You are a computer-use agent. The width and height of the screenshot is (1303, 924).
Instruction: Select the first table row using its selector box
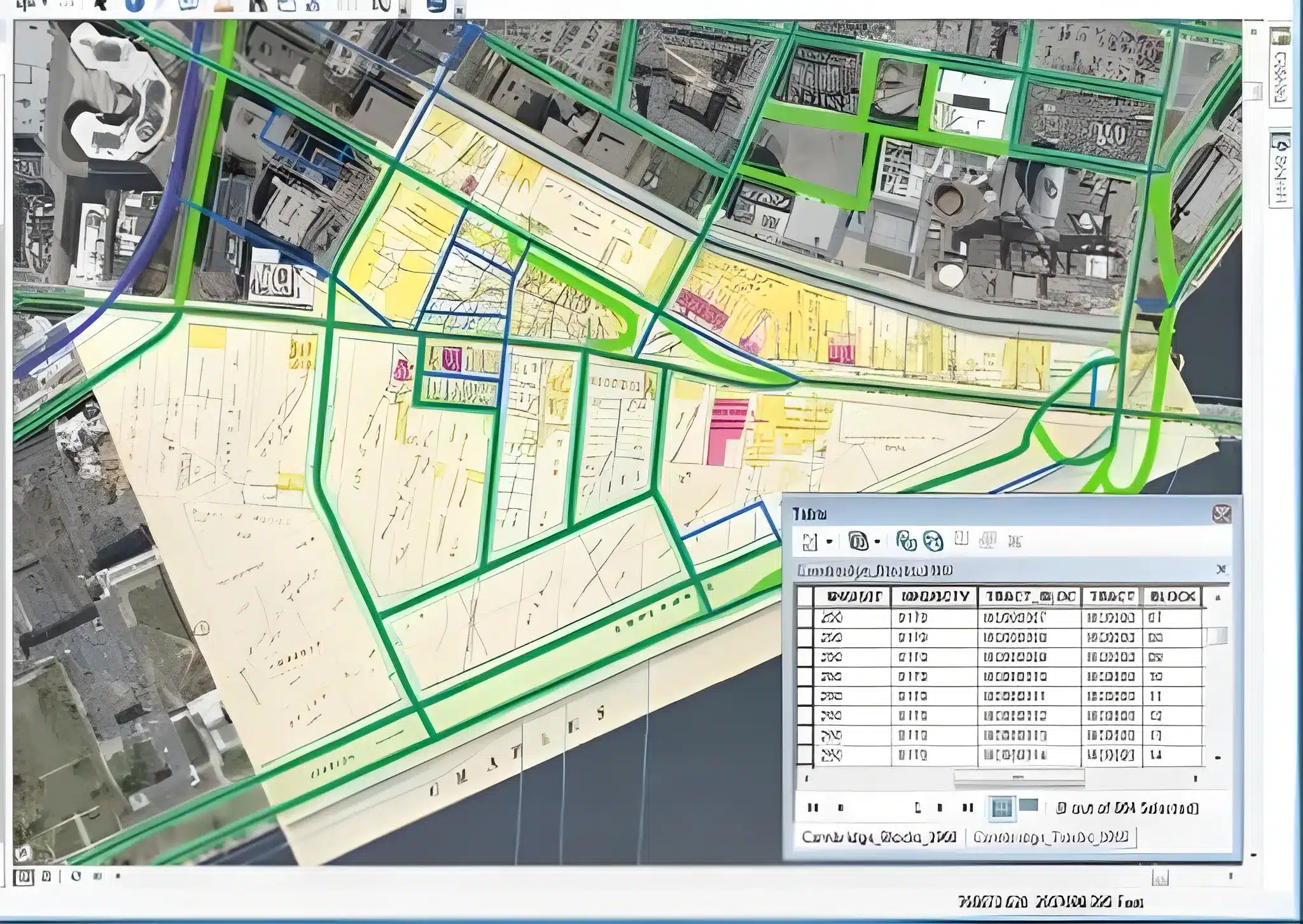pos(805,617)
